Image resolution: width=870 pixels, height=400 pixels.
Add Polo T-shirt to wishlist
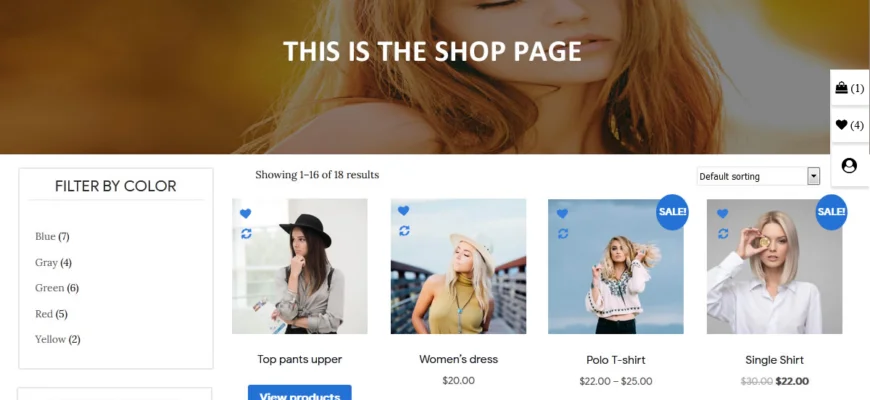pos(562,213)
